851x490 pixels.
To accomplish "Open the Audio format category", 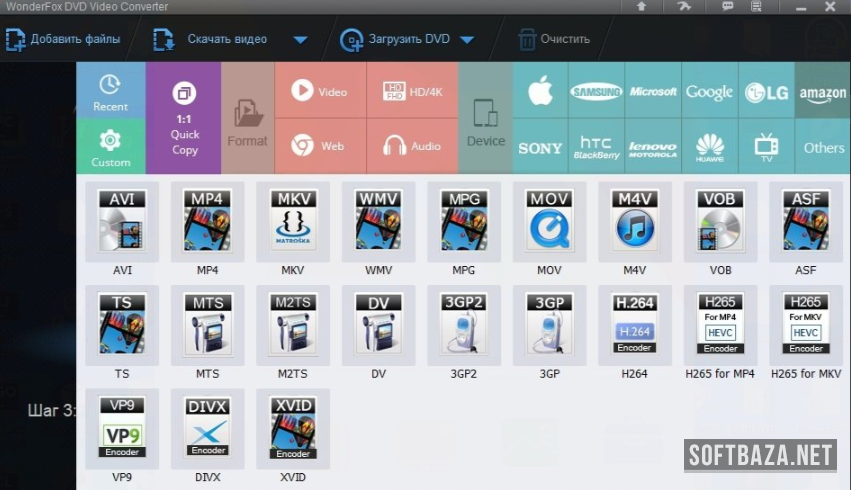I will tap(412, 146).
